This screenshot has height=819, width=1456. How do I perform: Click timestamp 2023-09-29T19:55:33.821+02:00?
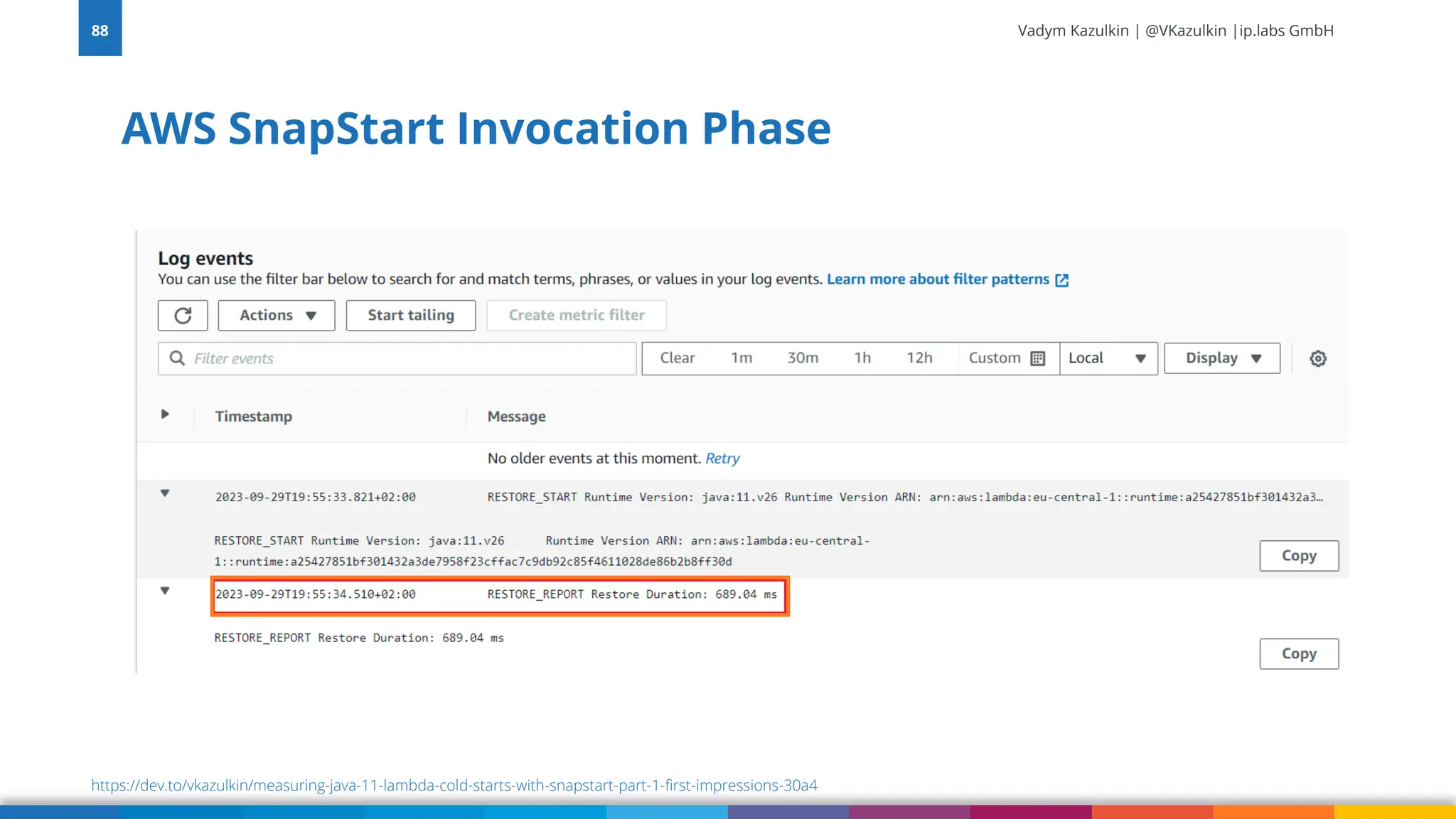316,497
